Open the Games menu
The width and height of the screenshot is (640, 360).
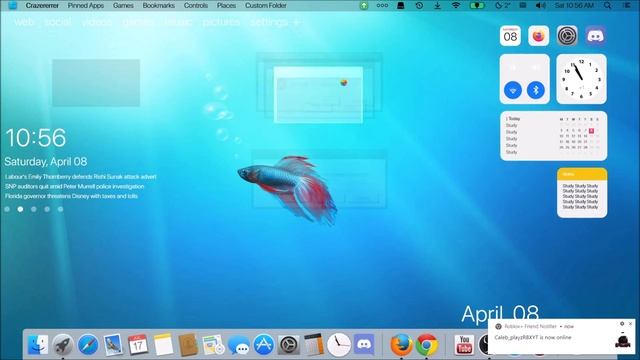coord(123,6)
